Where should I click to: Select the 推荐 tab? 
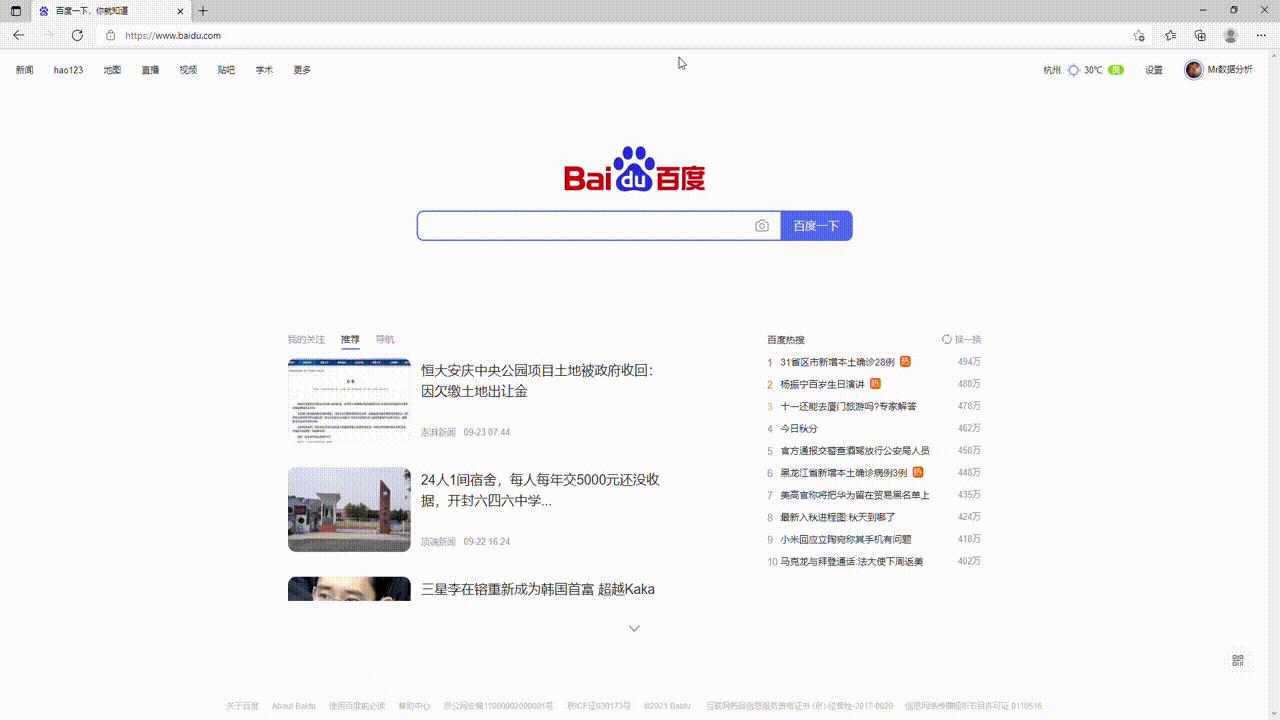350,340
